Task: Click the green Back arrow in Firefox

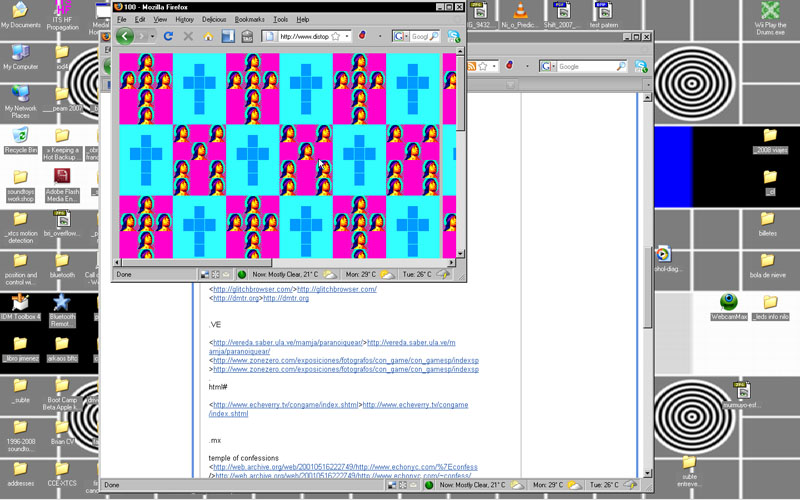Action: tap(125, 36)
